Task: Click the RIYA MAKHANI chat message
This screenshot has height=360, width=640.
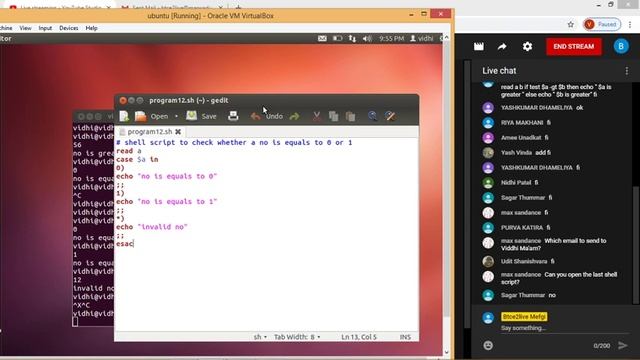Action: coord(526,123)
